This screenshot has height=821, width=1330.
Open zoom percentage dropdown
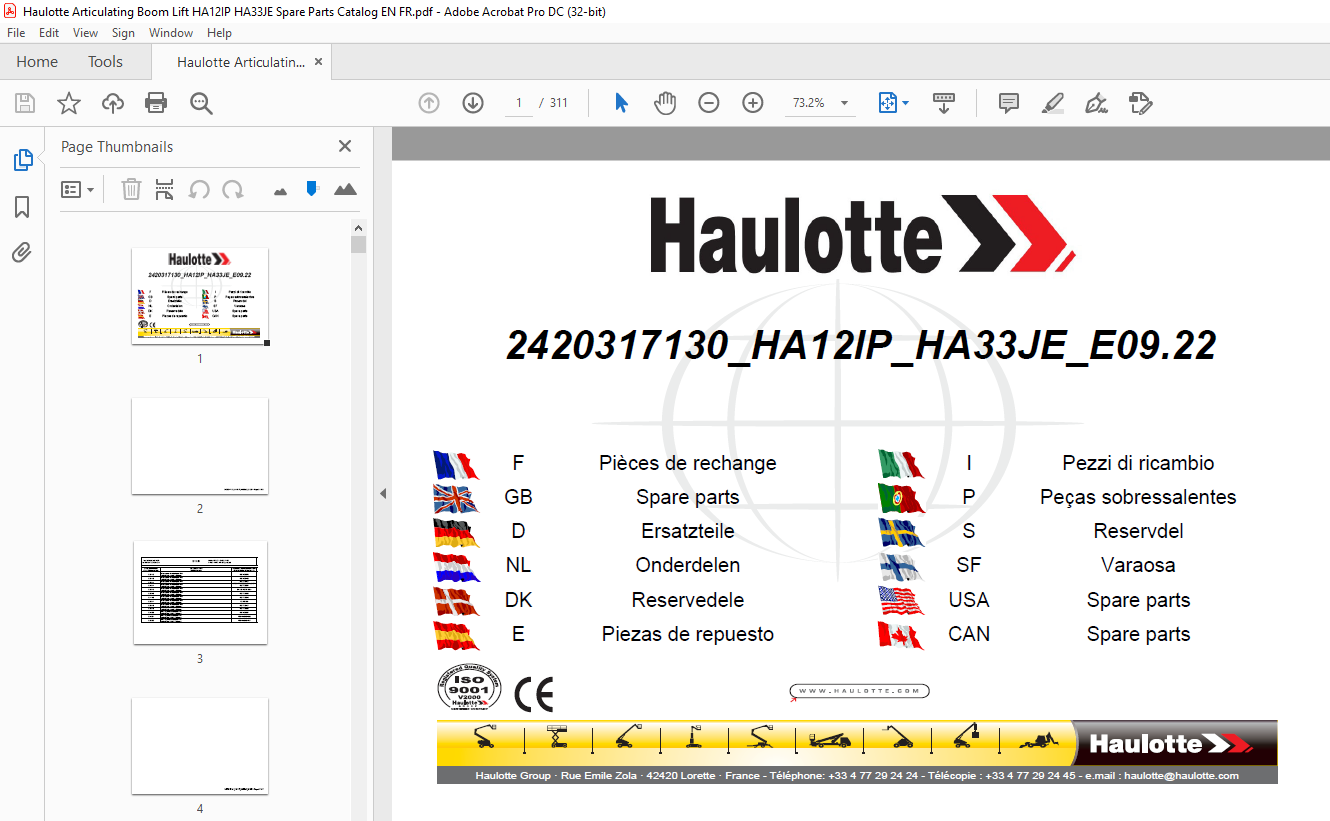845,103
